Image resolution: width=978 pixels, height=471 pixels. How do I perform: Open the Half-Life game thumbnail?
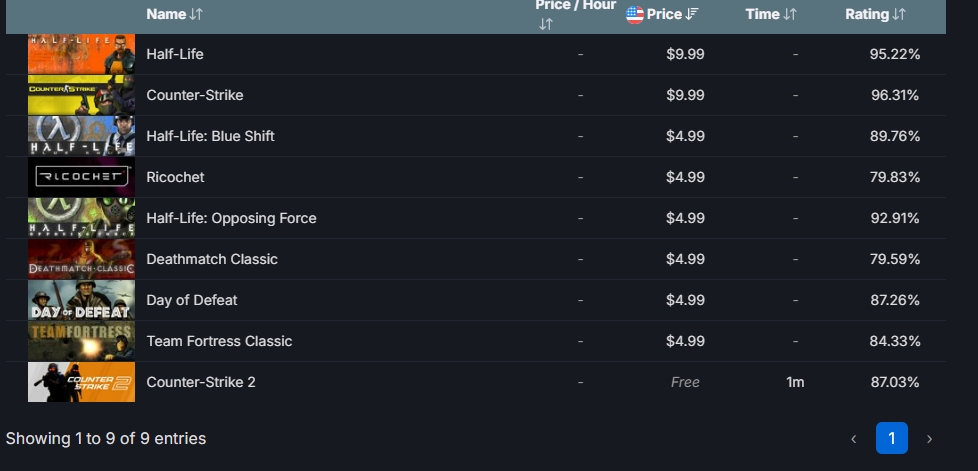pos(81,54)
